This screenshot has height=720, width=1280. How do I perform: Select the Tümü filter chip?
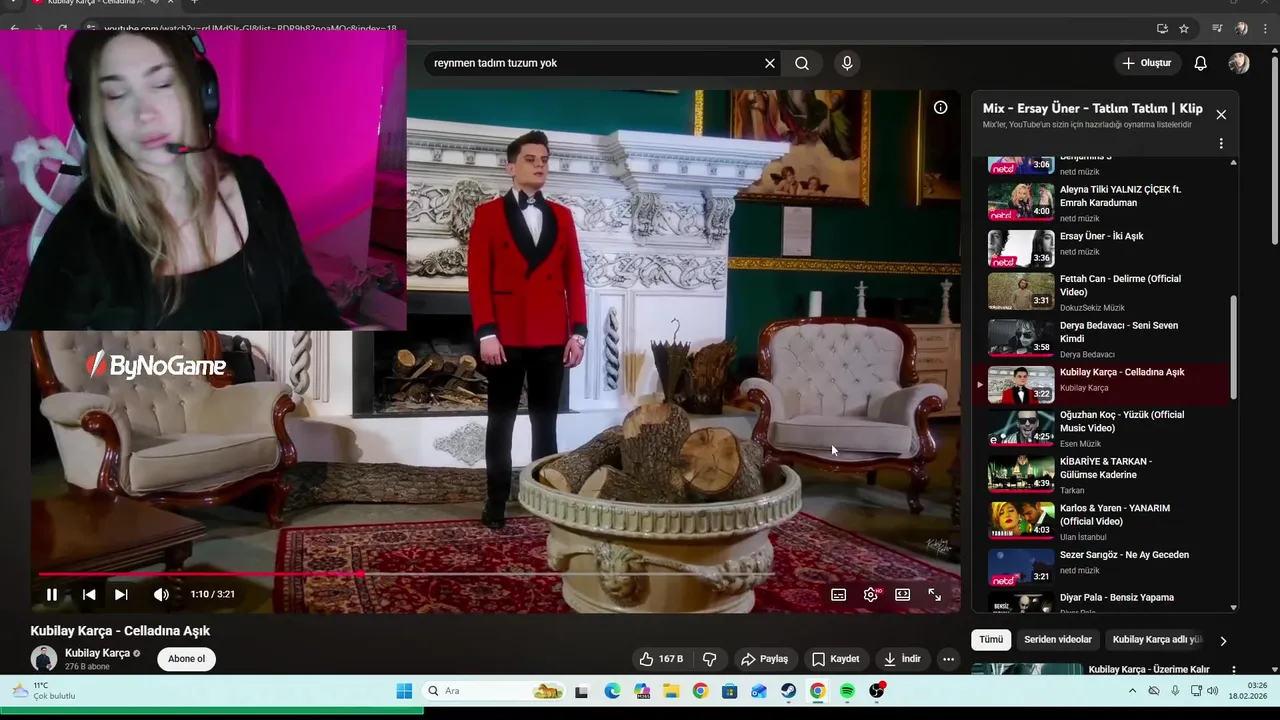click(x=991, y=639)
